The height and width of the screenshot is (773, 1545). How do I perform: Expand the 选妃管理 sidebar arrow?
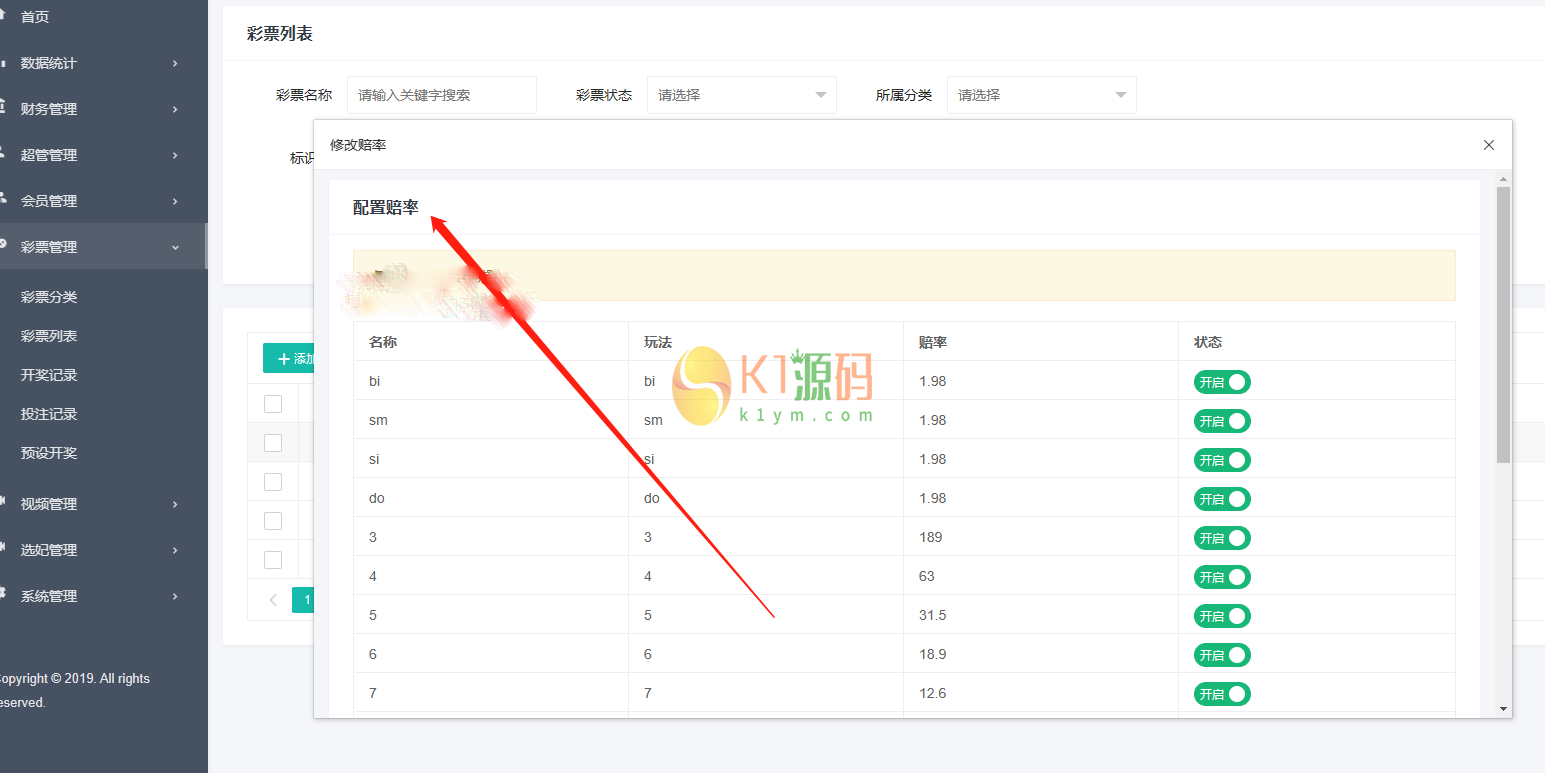tap(175, 550)
